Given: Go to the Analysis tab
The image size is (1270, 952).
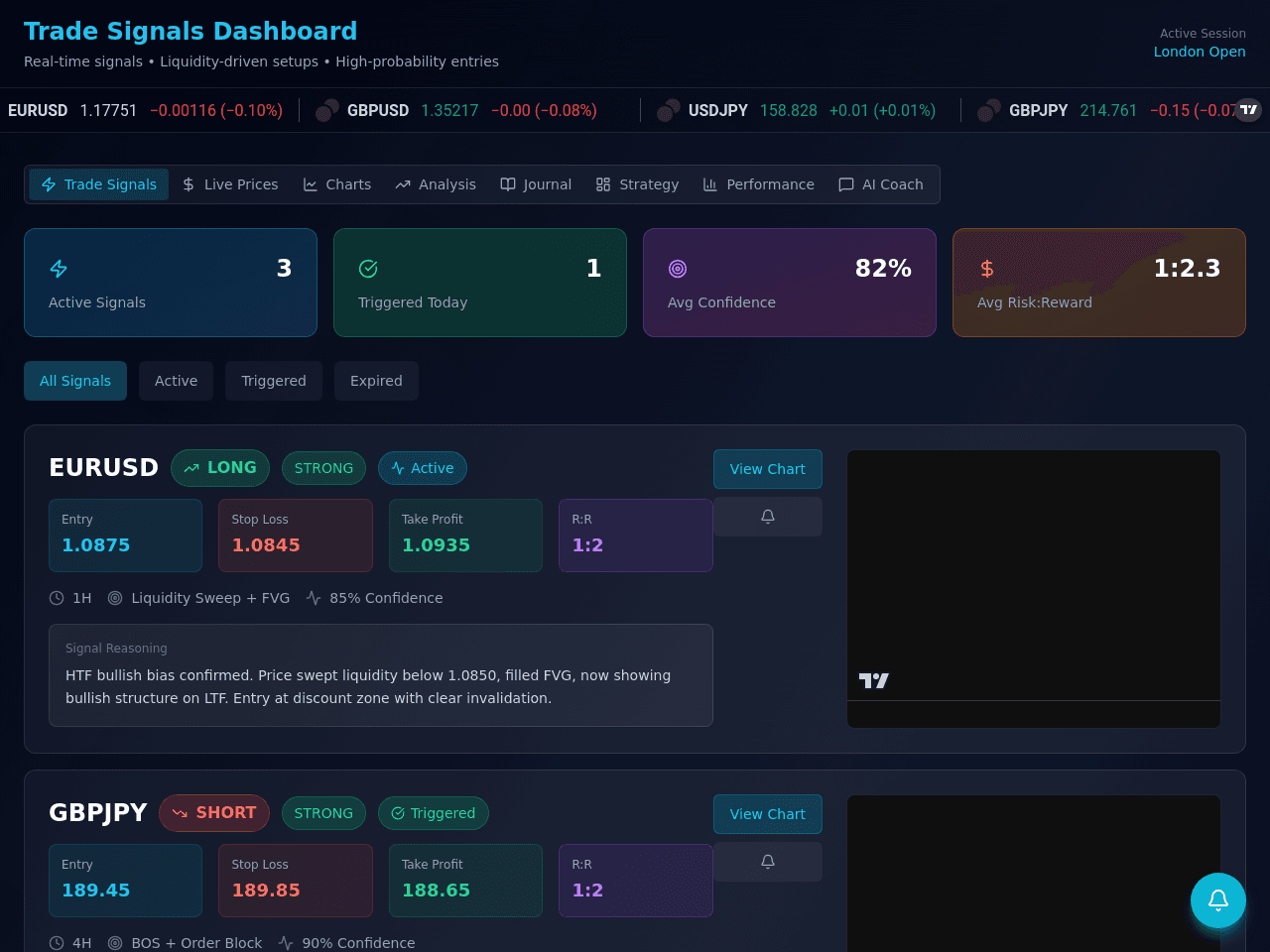Looking at the screenshot, I should point(436,184).
